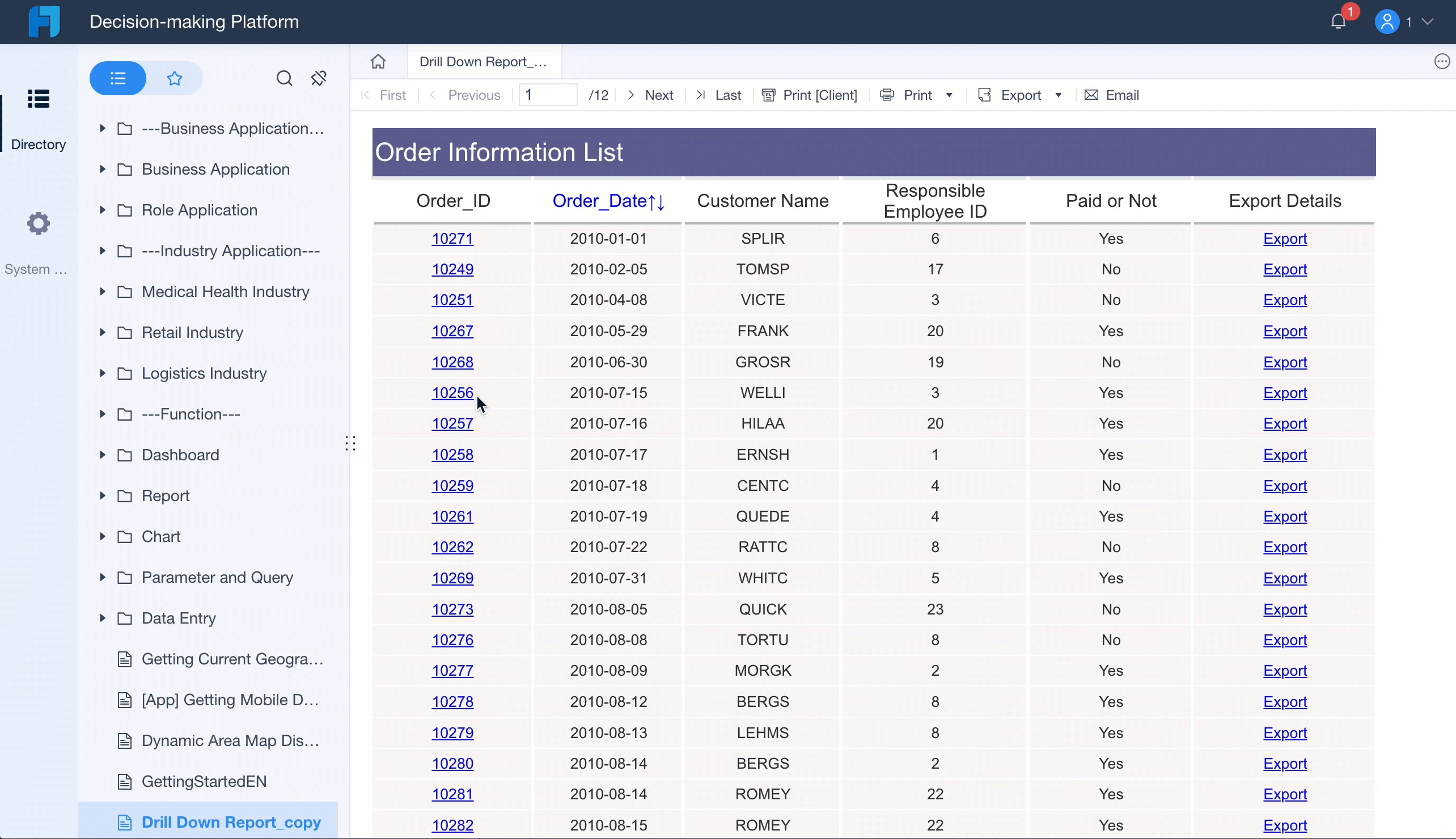The height and width of the screenshot is (839, 1456).
Task: Click Print [Client] button
Action: 810,95
